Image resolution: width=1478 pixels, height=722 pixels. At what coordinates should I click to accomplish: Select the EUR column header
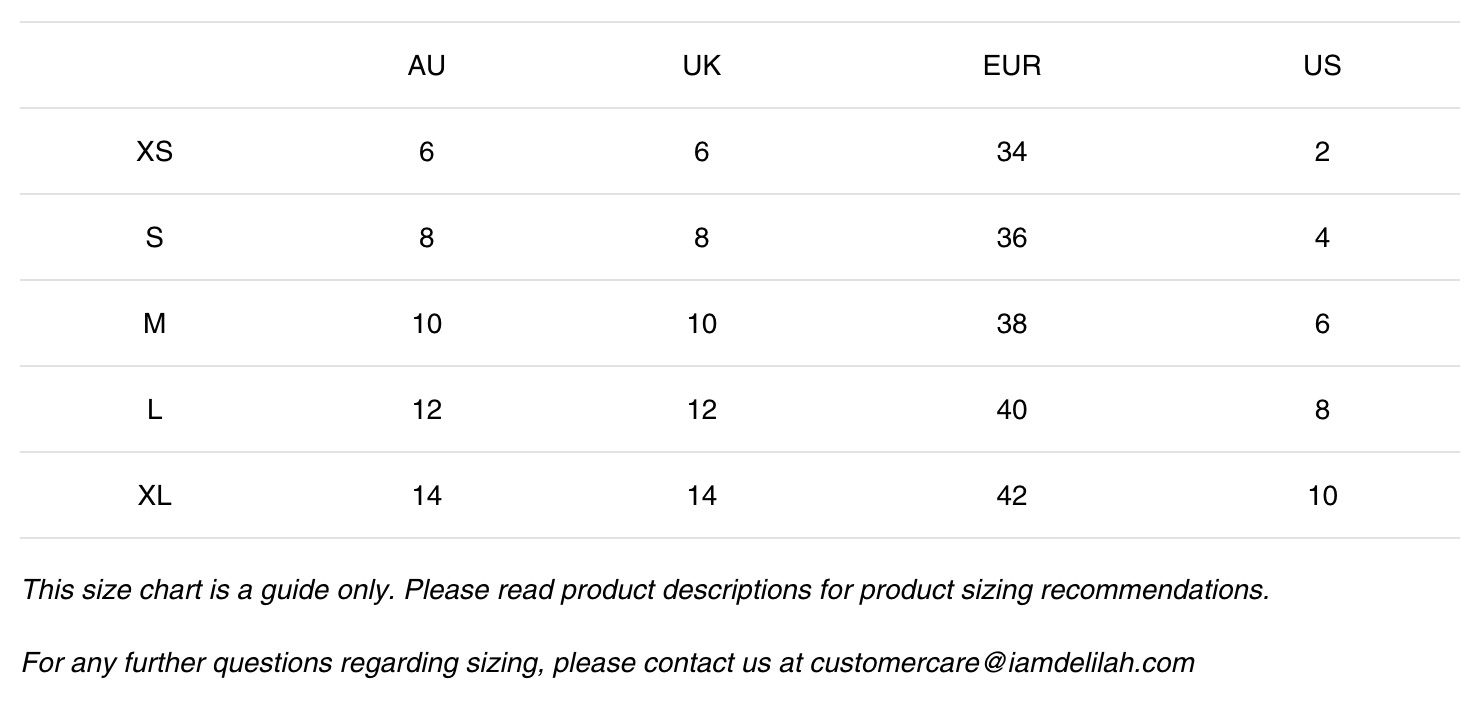(x=1011, y=66)
